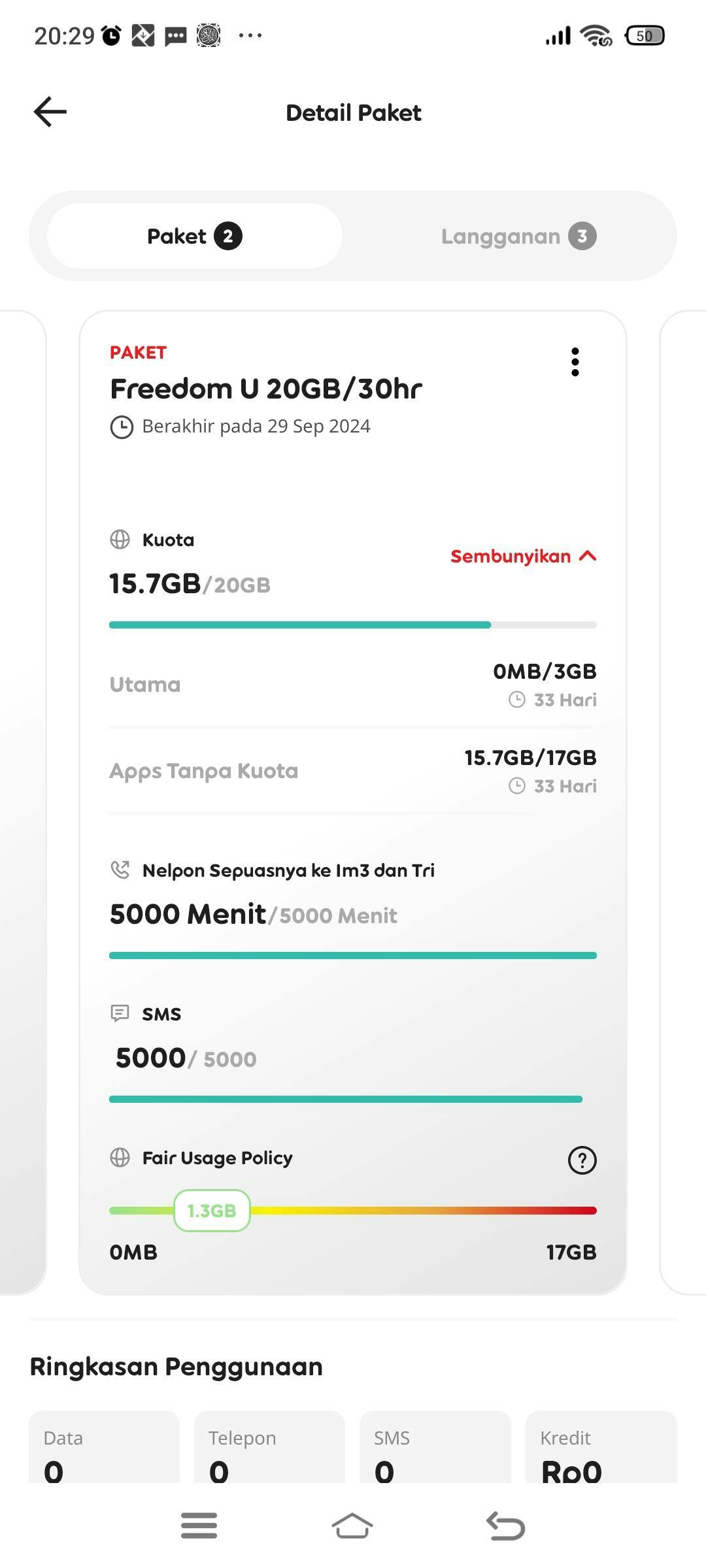Tap the clock icon beside expiry date
Viewport: 706px width, 1568px height.
coord(122,427)
